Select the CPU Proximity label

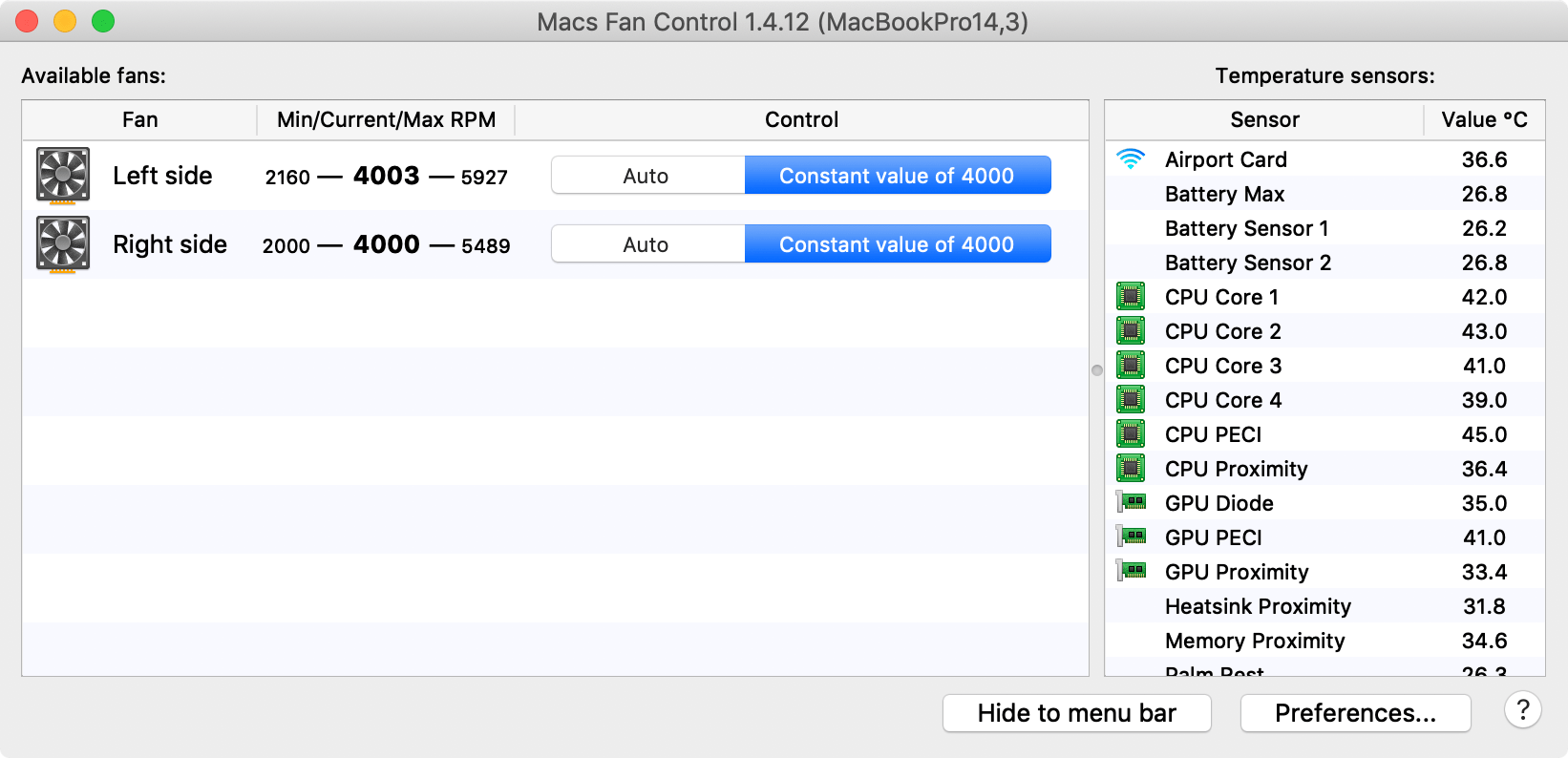click(1237, 469)
